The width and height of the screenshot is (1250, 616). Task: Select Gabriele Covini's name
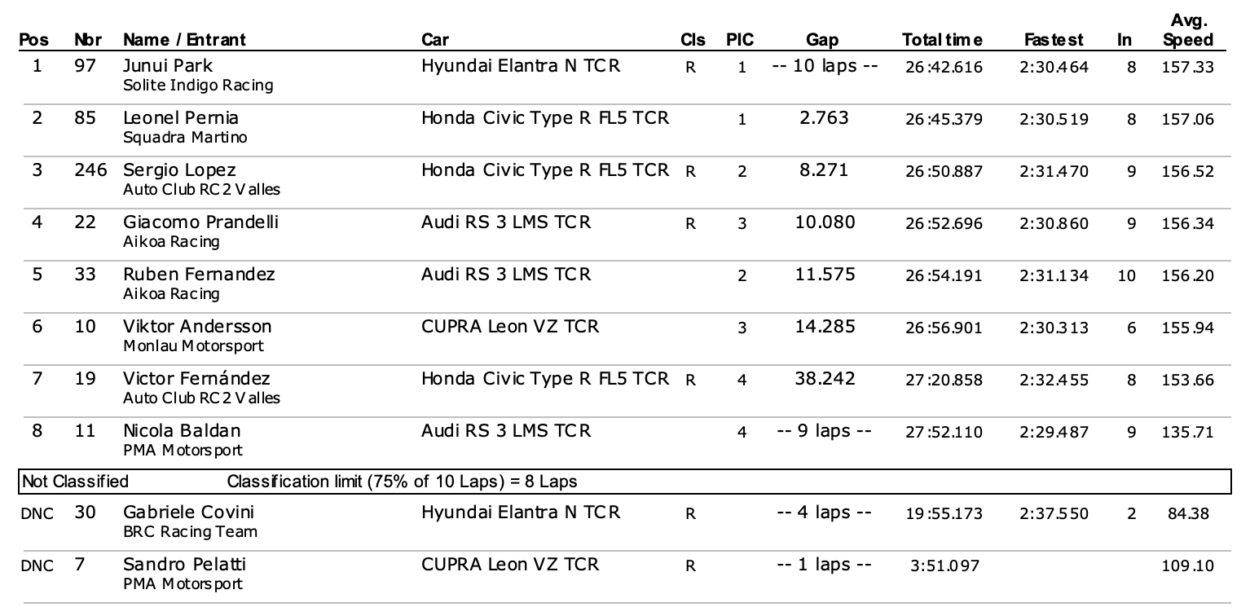(177, 513)
